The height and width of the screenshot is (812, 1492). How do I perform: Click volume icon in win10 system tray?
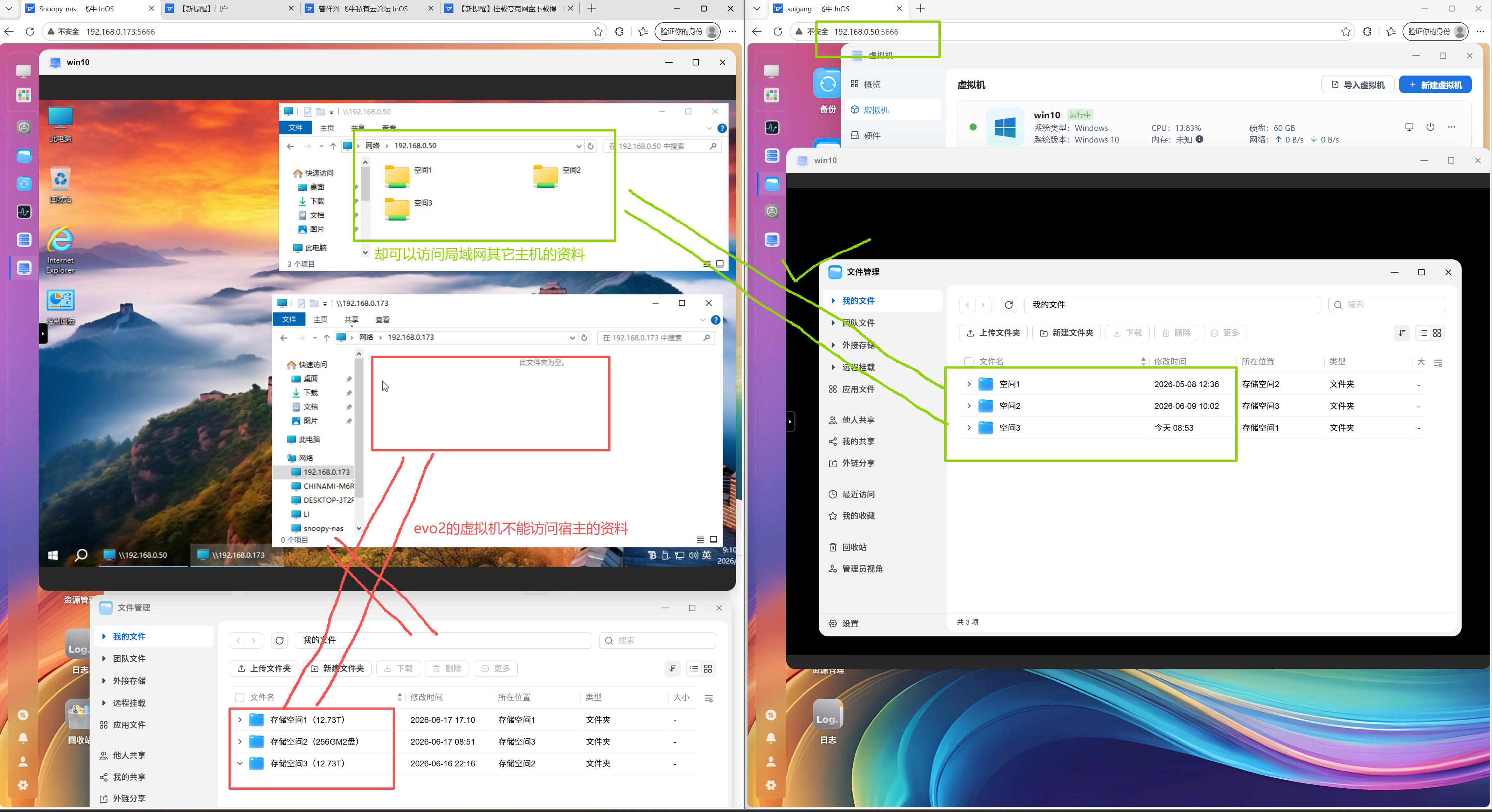coord(693,555)
